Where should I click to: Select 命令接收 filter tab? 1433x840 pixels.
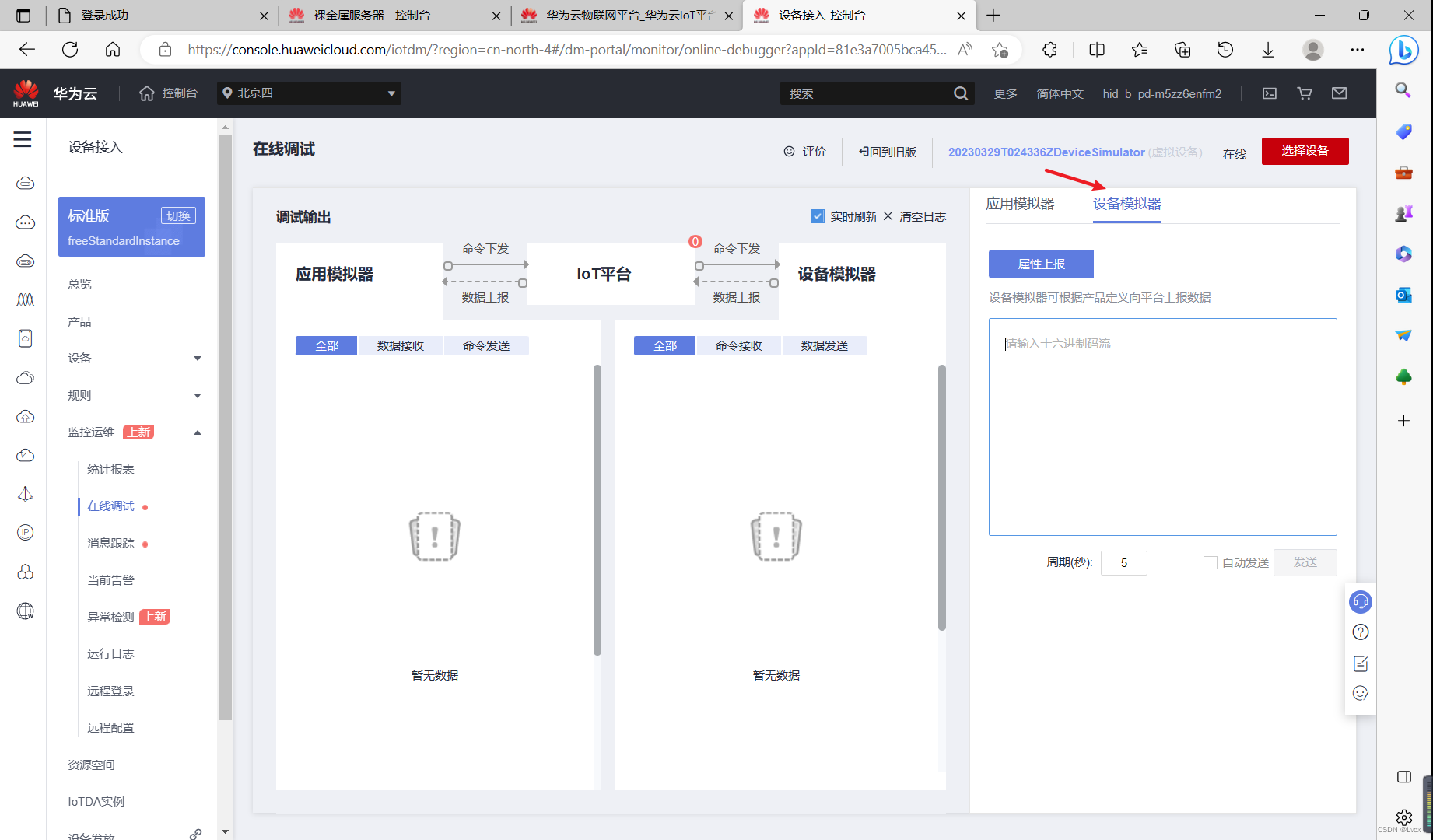(738, 345)
